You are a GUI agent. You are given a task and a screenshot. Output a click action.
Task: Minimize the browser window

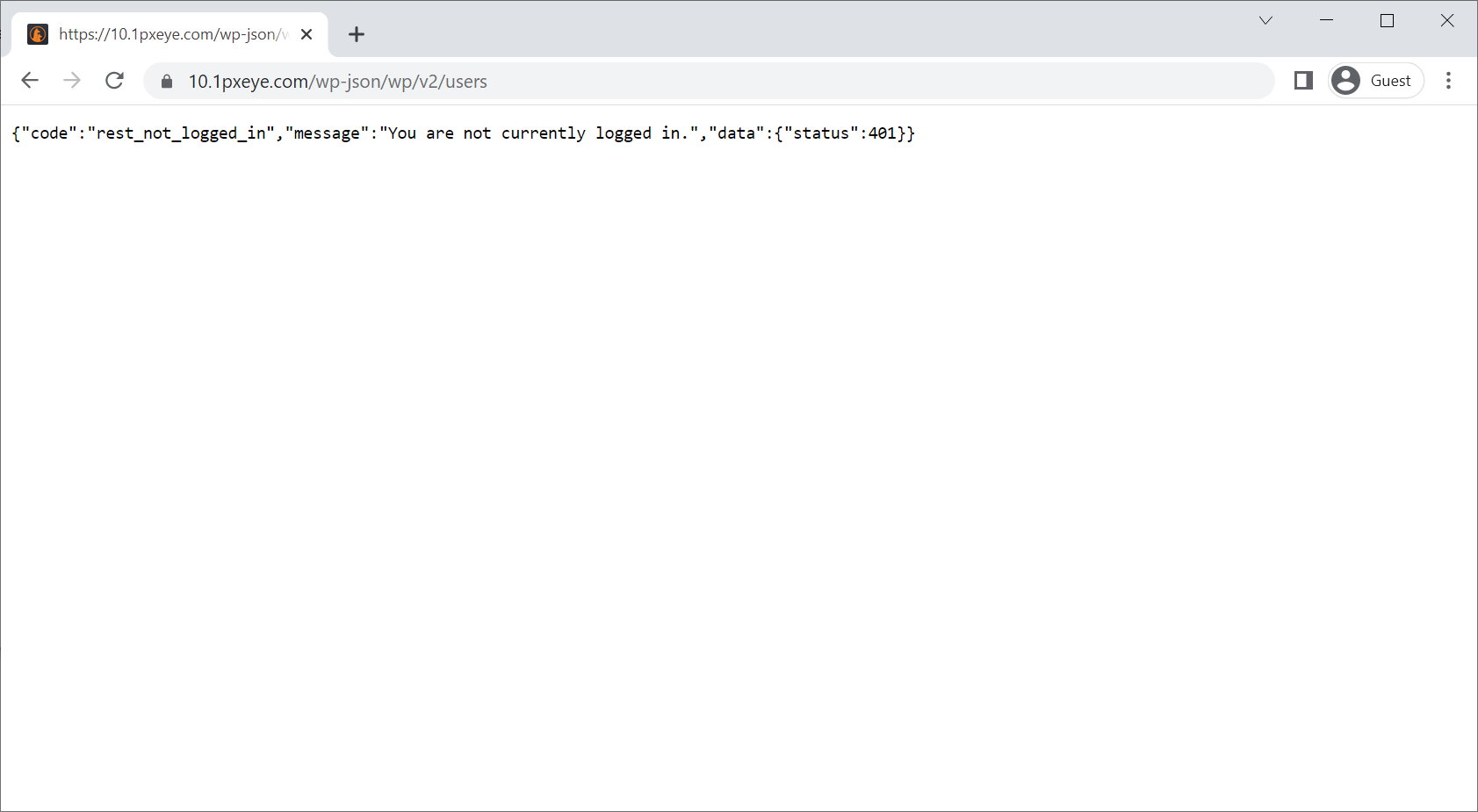coord(1326,20)
